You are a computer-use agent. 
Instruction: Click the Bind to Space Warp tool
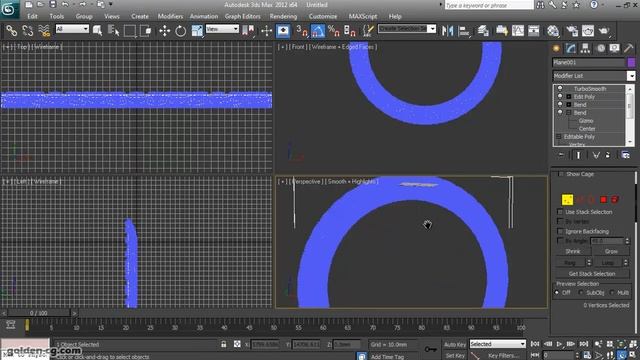tap(44, 31)
